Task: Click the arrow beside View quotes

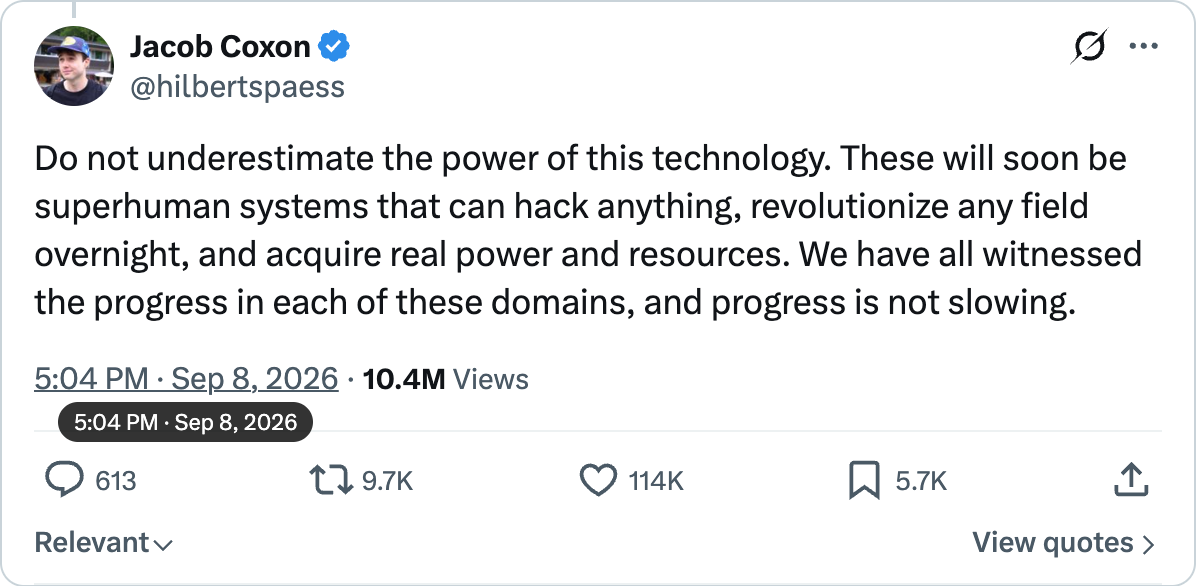Action: click(x=1148, y=544)
